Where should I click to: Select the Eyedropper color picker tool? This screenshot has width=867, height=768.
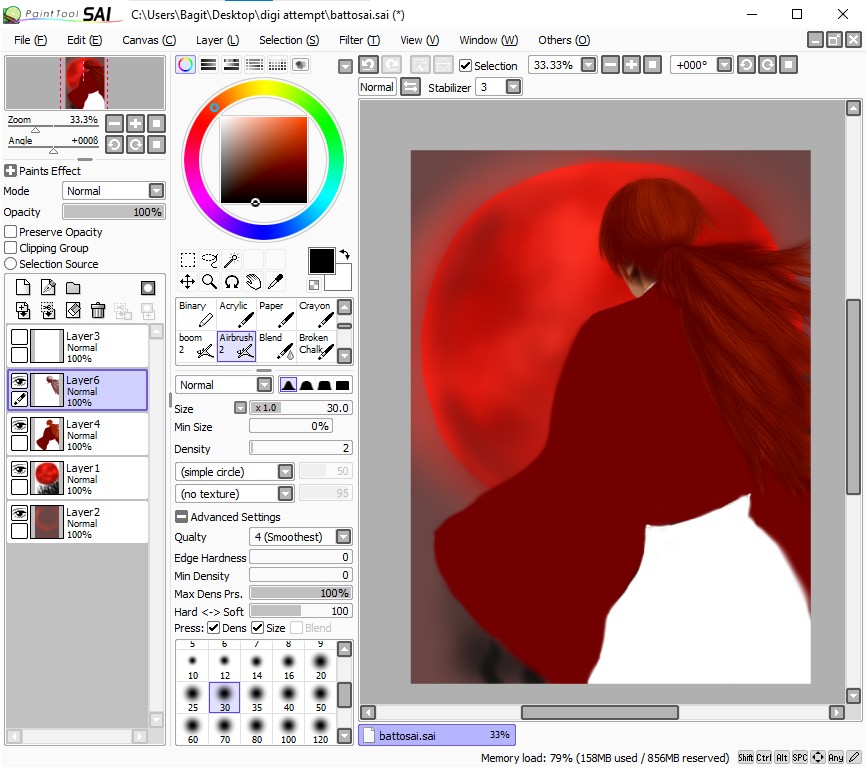tap(275, 282)
